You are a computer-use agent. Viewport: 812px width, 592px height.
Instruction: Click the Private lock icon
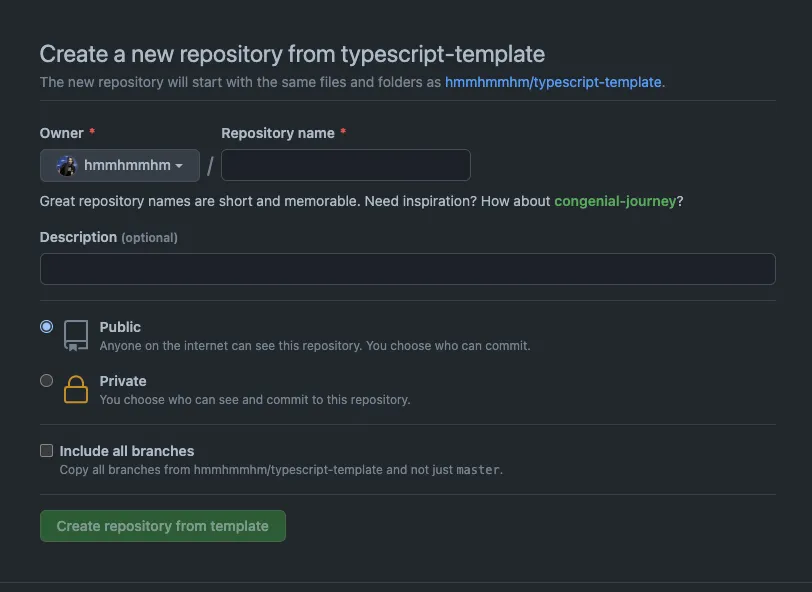[x=76, y=389]
